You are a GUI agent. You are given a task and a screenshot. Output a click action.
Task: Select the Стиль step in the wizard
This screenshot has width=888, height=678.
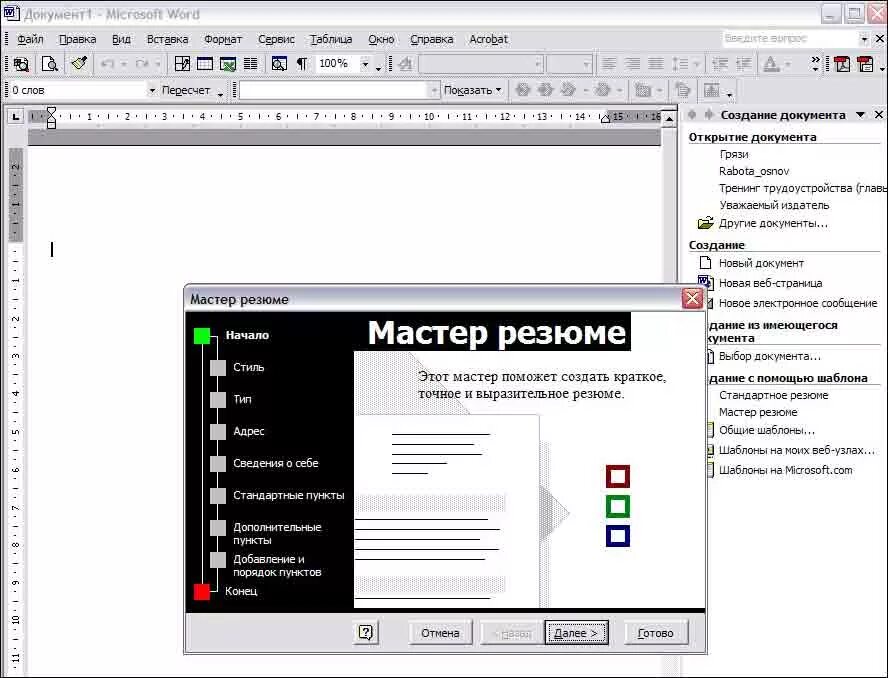click(246, 367)
